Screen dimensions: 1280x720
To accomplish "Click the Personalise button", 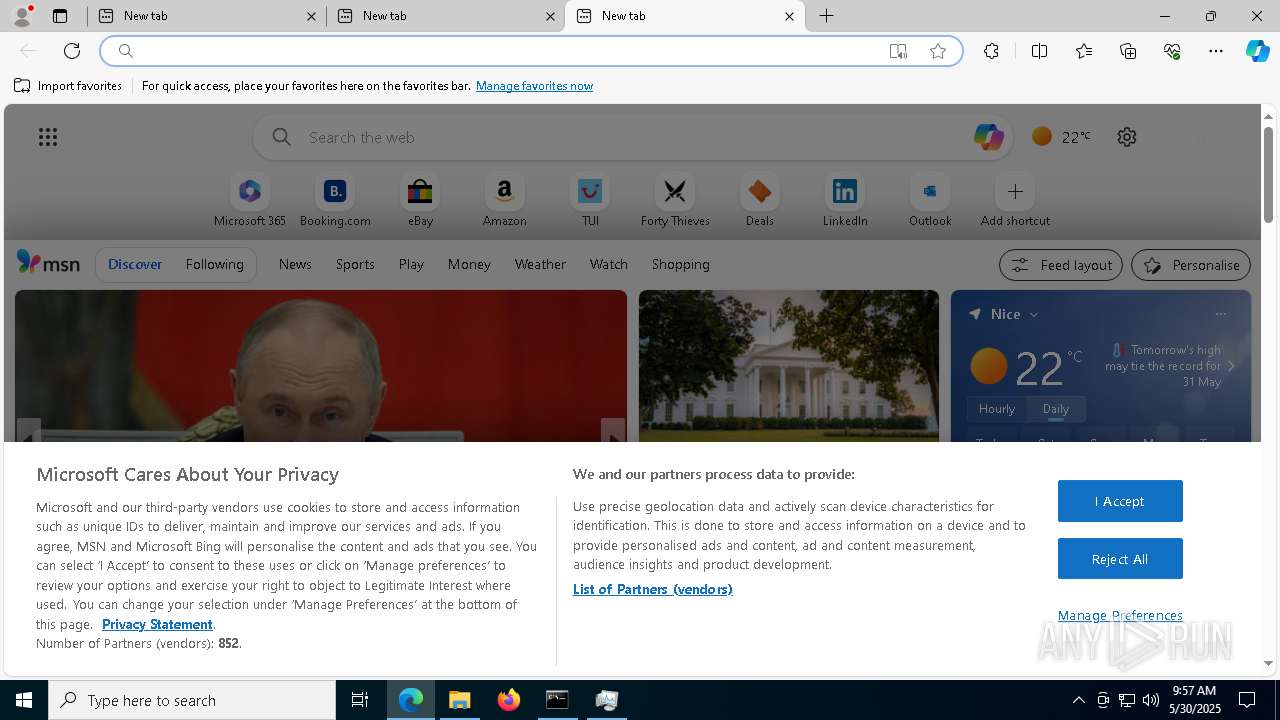I will (1191, 265).
